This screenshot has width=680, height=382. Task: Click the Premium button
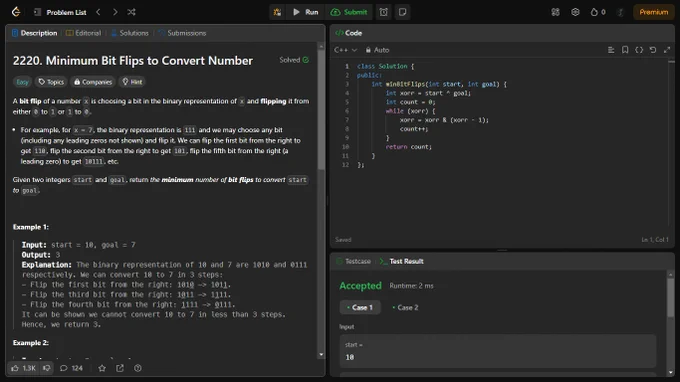click(654, 12)
